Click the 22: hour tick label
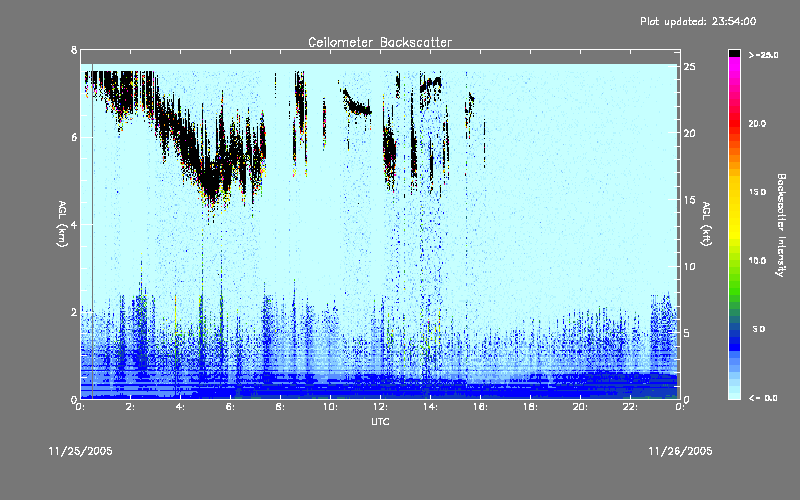The image size is (800, 500). click(x=630, y=407)
